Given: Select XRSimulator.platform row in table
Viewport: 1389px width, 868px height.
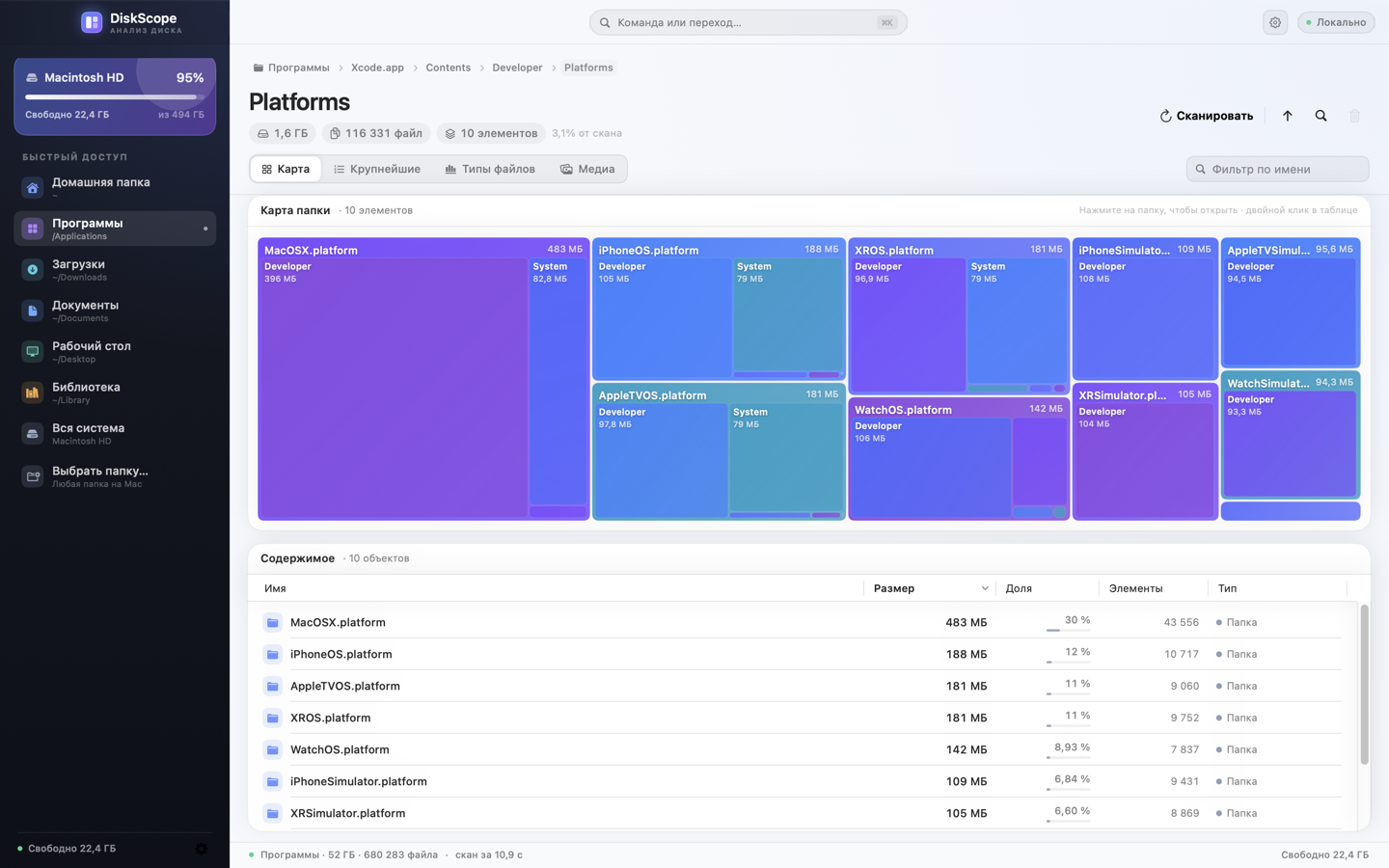Looking at the screenshot, I should (x=801, y=814).
